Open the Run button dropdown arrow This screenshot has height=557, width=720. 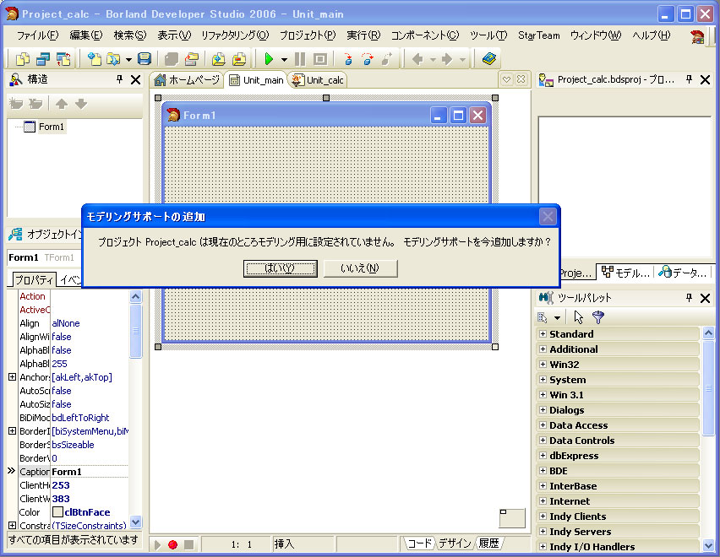coord(284,60)
